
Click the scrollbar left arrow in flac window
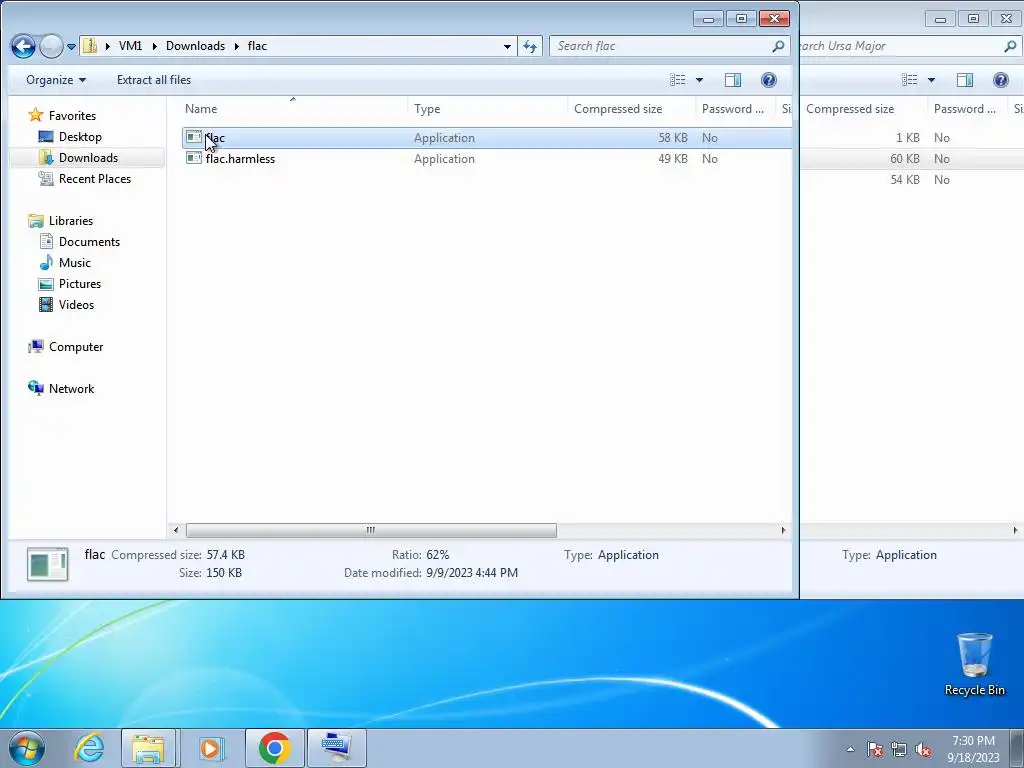pos(175,530)
